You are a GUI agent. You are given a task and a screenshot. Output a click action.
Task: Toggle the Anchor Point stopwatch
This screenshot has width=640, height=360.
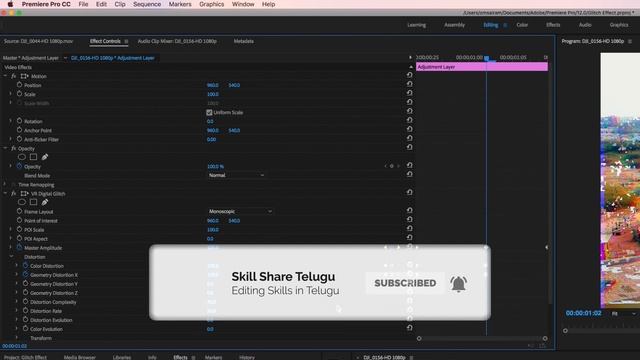[x=19, y=130]
